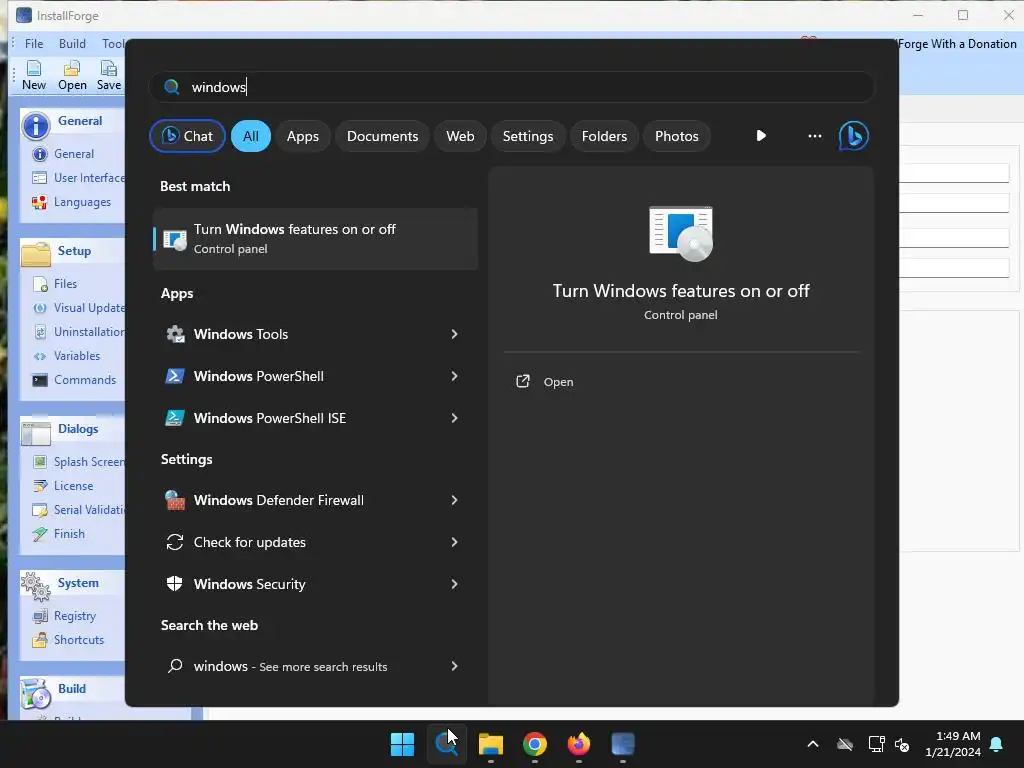The image size is (1024, 768).
Task: Switch to InstallForge via its taskbar icon
Action: [x=623, y=744]
